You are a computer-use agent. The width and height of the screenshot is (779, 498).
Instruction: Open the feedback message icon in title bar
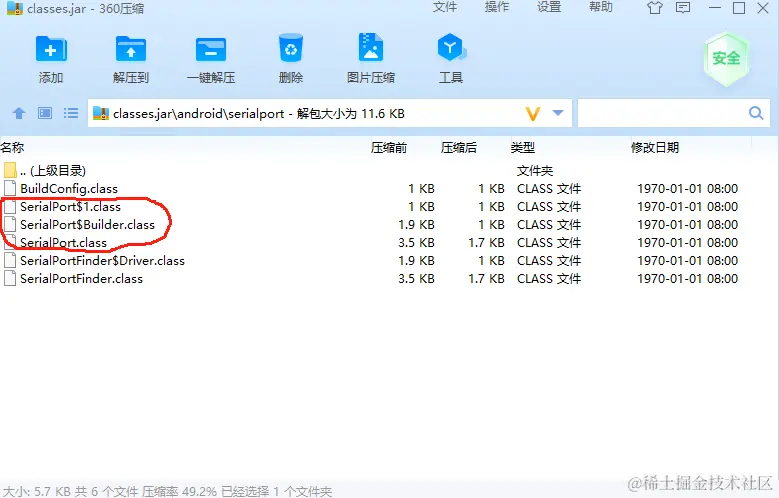point(683,8)
